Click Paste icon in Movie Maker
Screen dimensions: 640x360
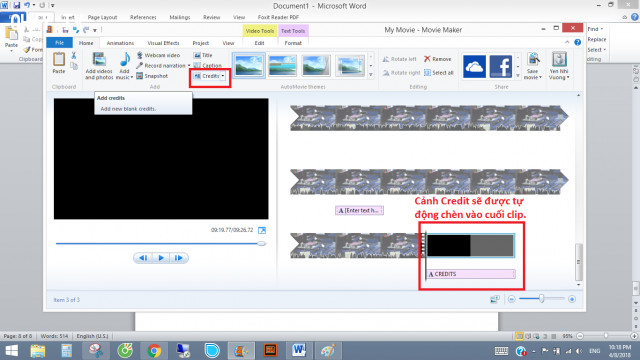(x=59, y=60)
